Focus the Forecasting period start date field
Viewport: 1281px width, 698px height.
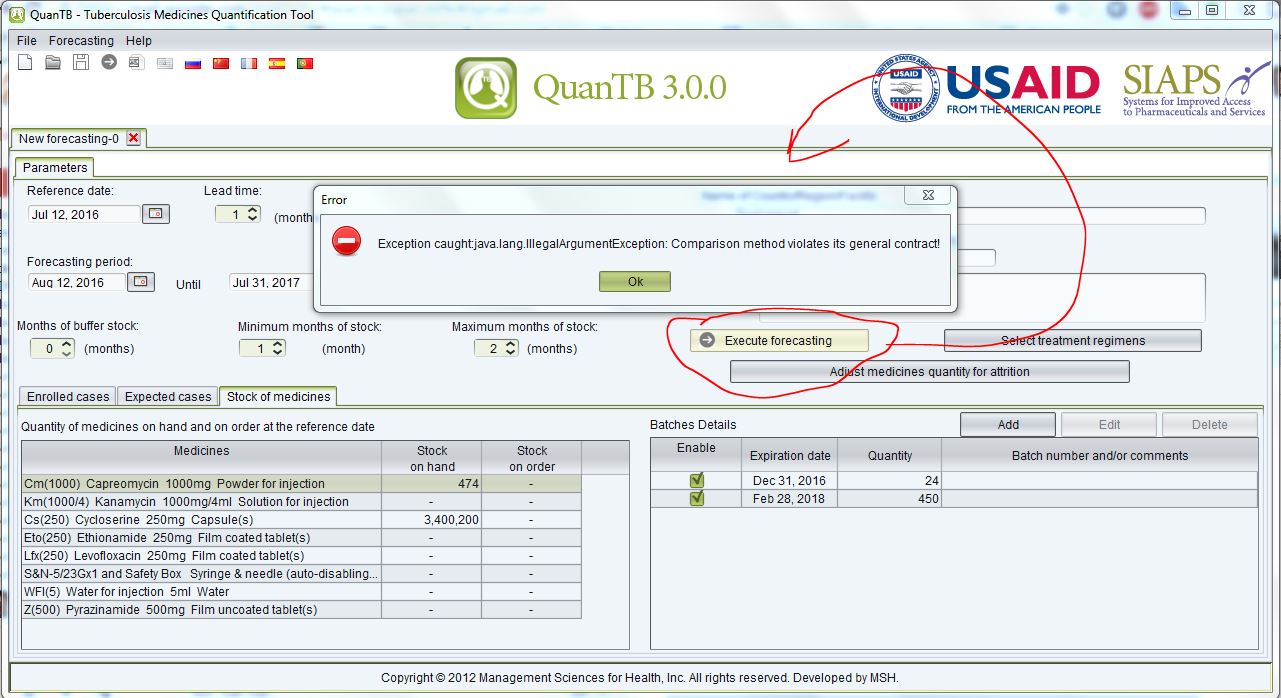77,282
